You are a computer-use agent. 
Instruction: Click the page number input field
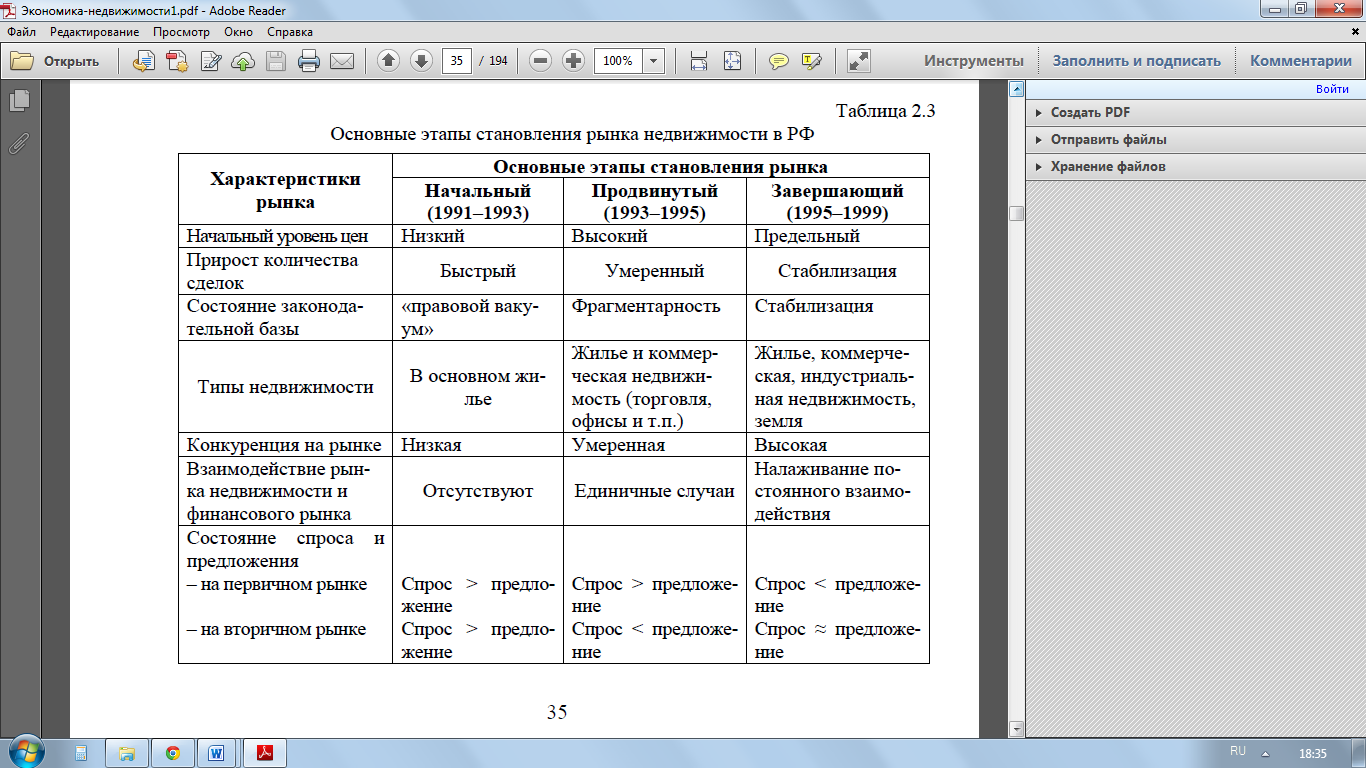coord(457,61)
